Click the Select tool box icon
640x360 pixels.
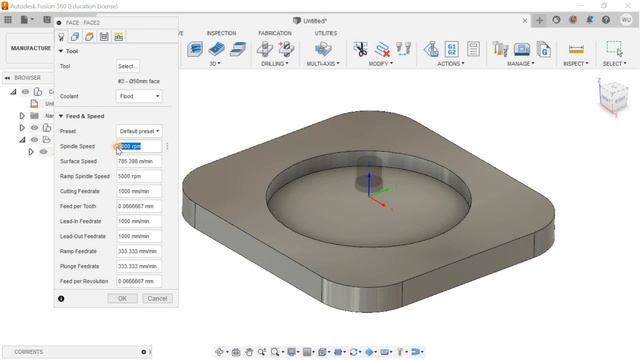click(614, 49)
